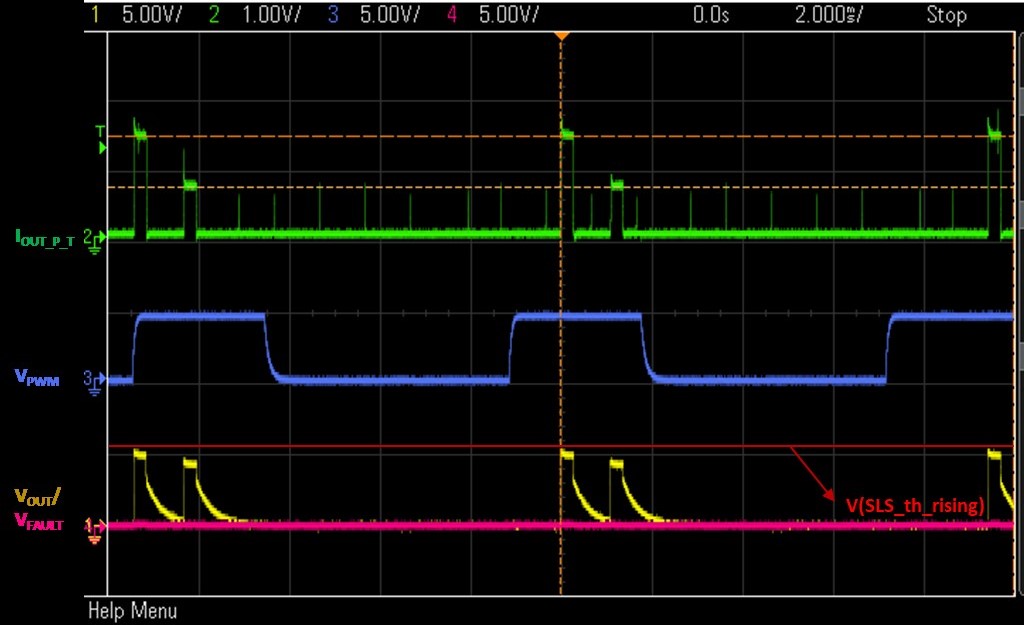Click the red threshold line label arrow tail

point(794,449)
